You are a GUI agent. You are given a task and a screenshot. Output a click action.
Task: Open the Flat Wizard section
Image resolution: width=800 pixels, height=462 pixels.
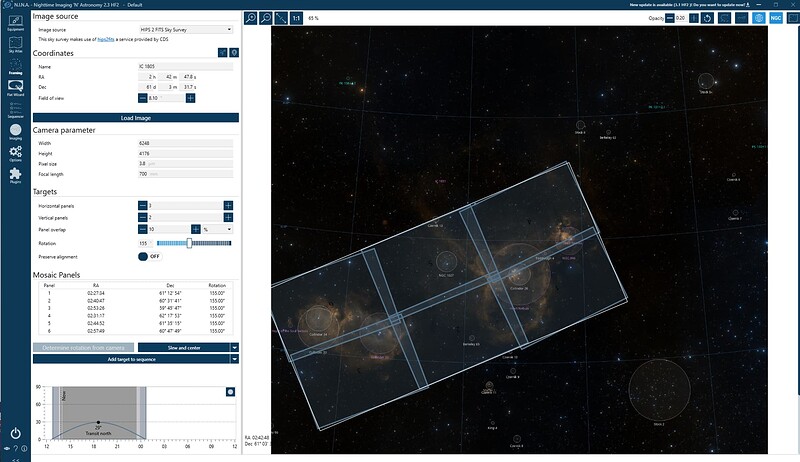coord(15,88)
